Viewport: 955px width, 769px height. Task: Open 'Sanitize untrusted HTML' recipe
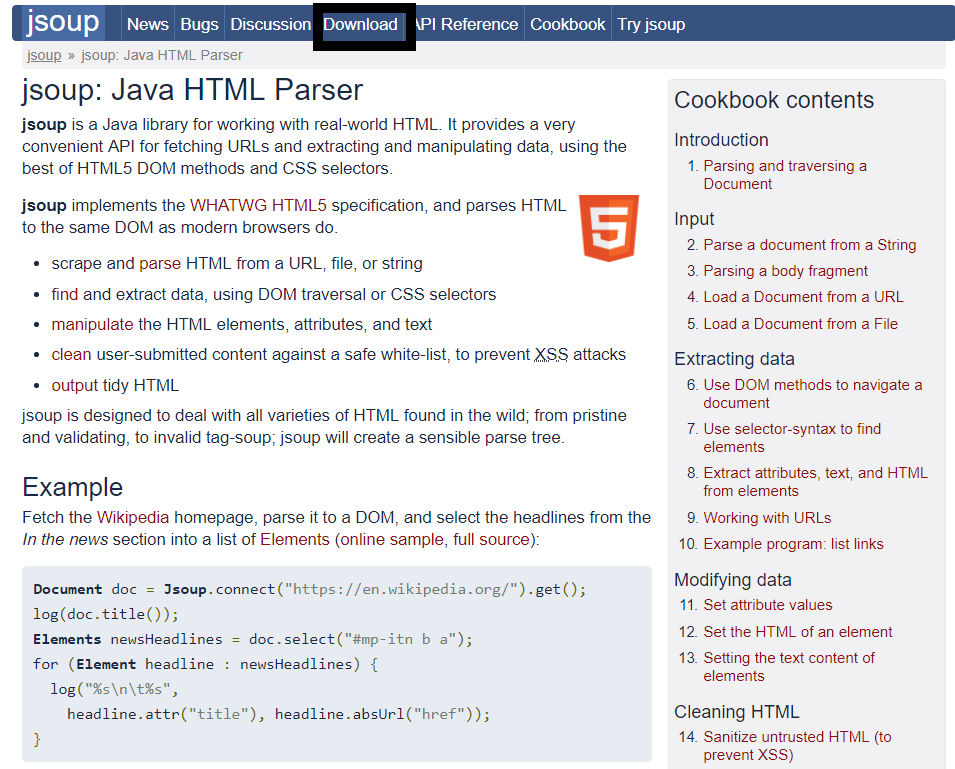797,746
